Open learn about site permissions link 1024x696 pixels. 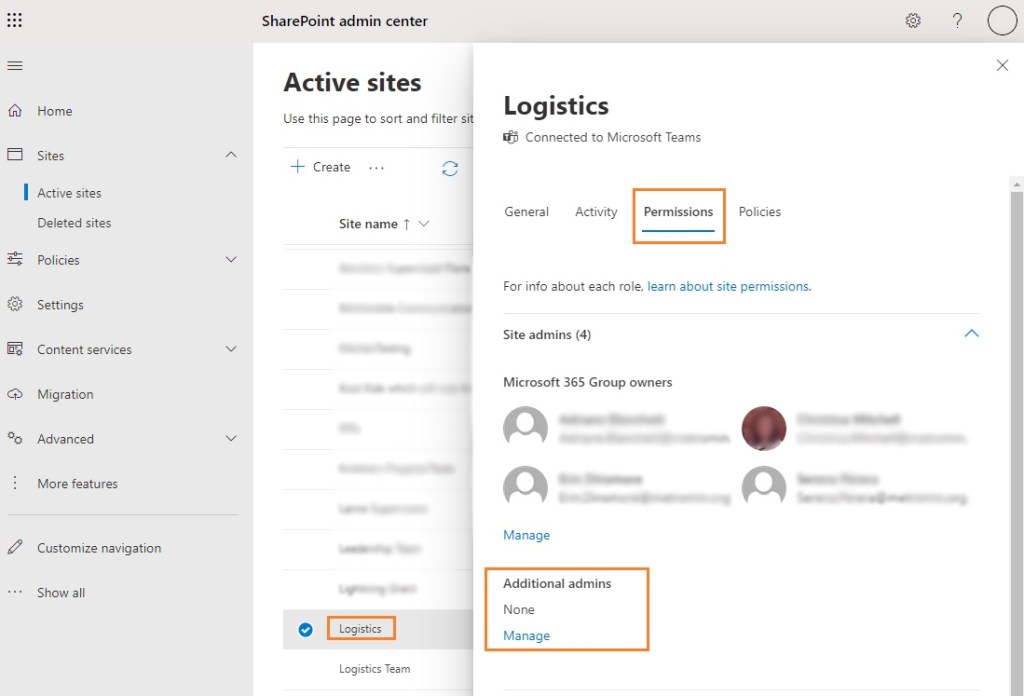tap(729, 286)
